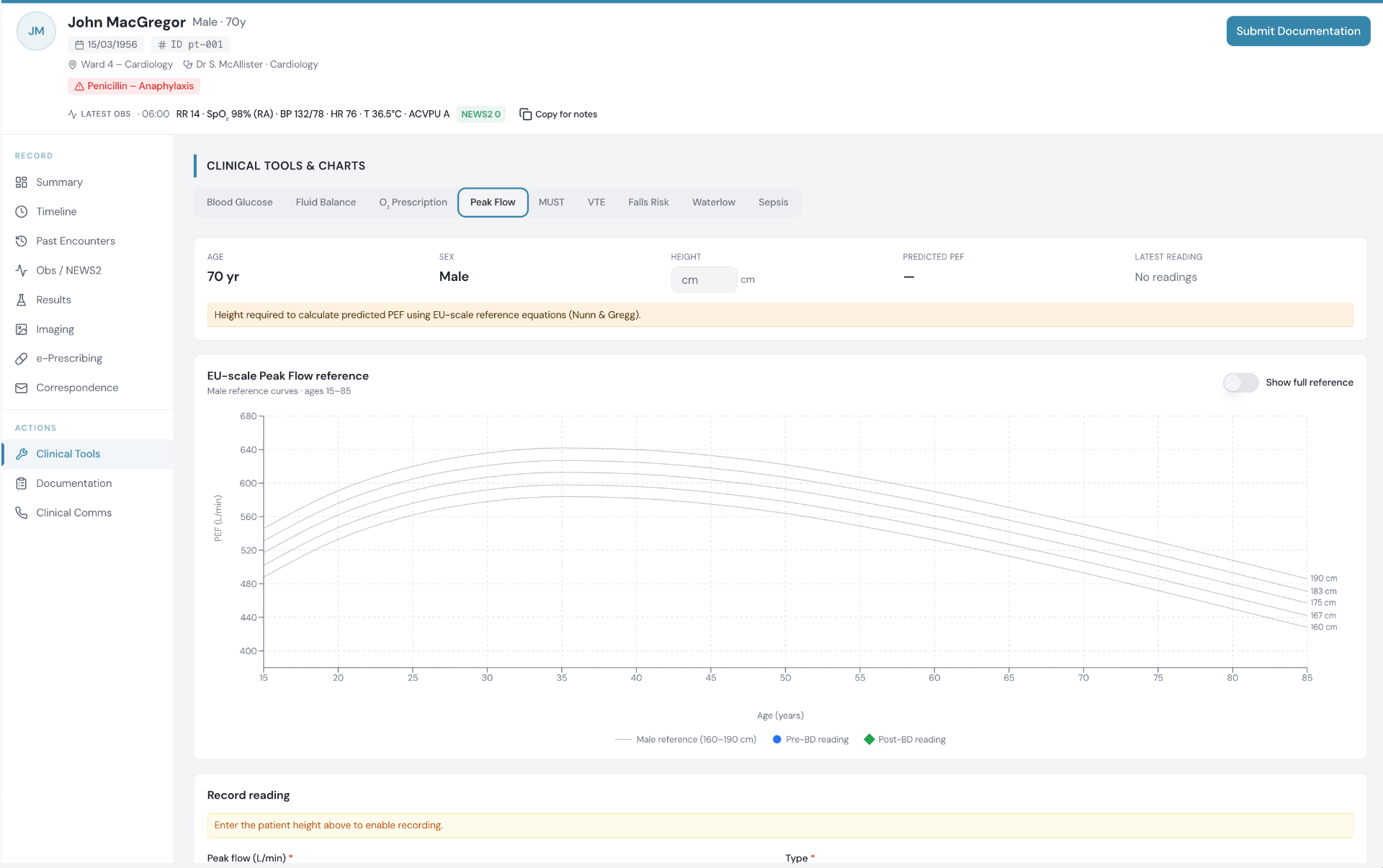
Task: Click the 167 cm curve label
Action: [1323, 616]
